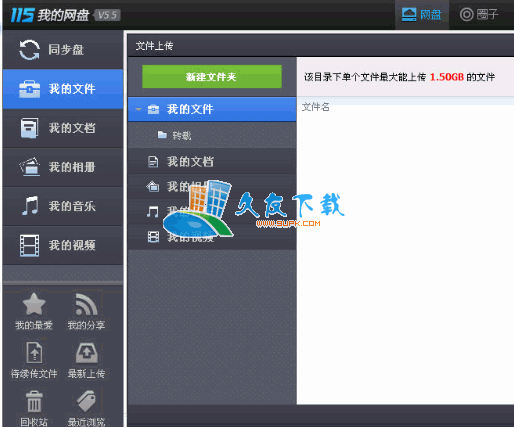The height and width of the screenshot is (427, 514).
Task: Select 我的相册 label in left menu
Action: point(72,167)
